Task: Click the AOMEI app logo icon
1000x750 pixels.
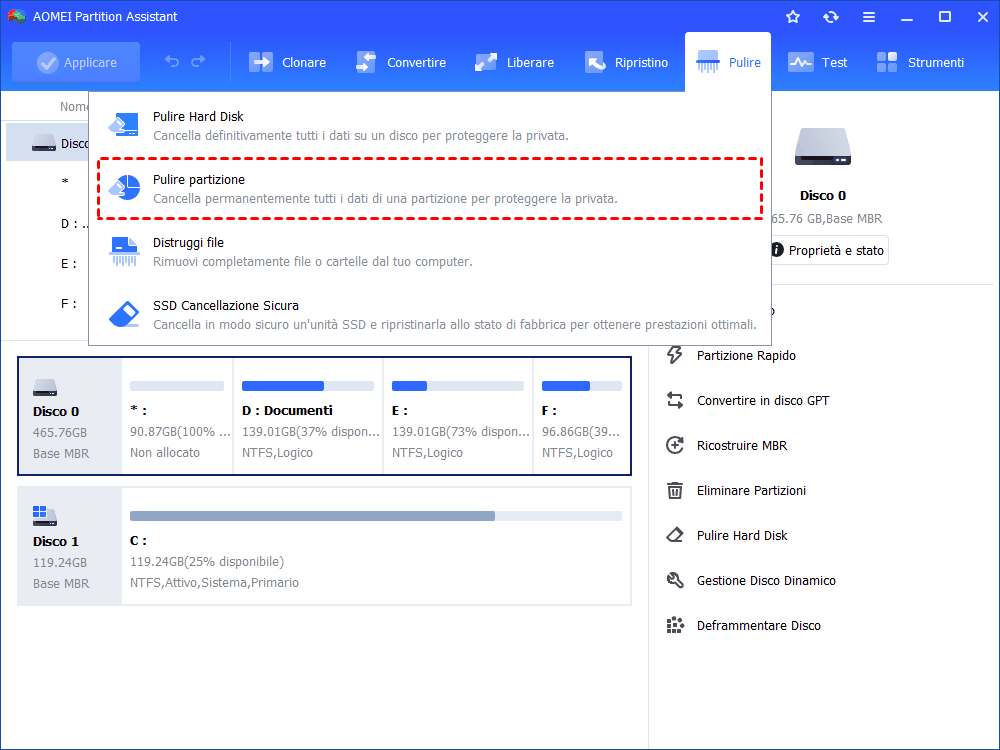Action: (x=17, y=17)
